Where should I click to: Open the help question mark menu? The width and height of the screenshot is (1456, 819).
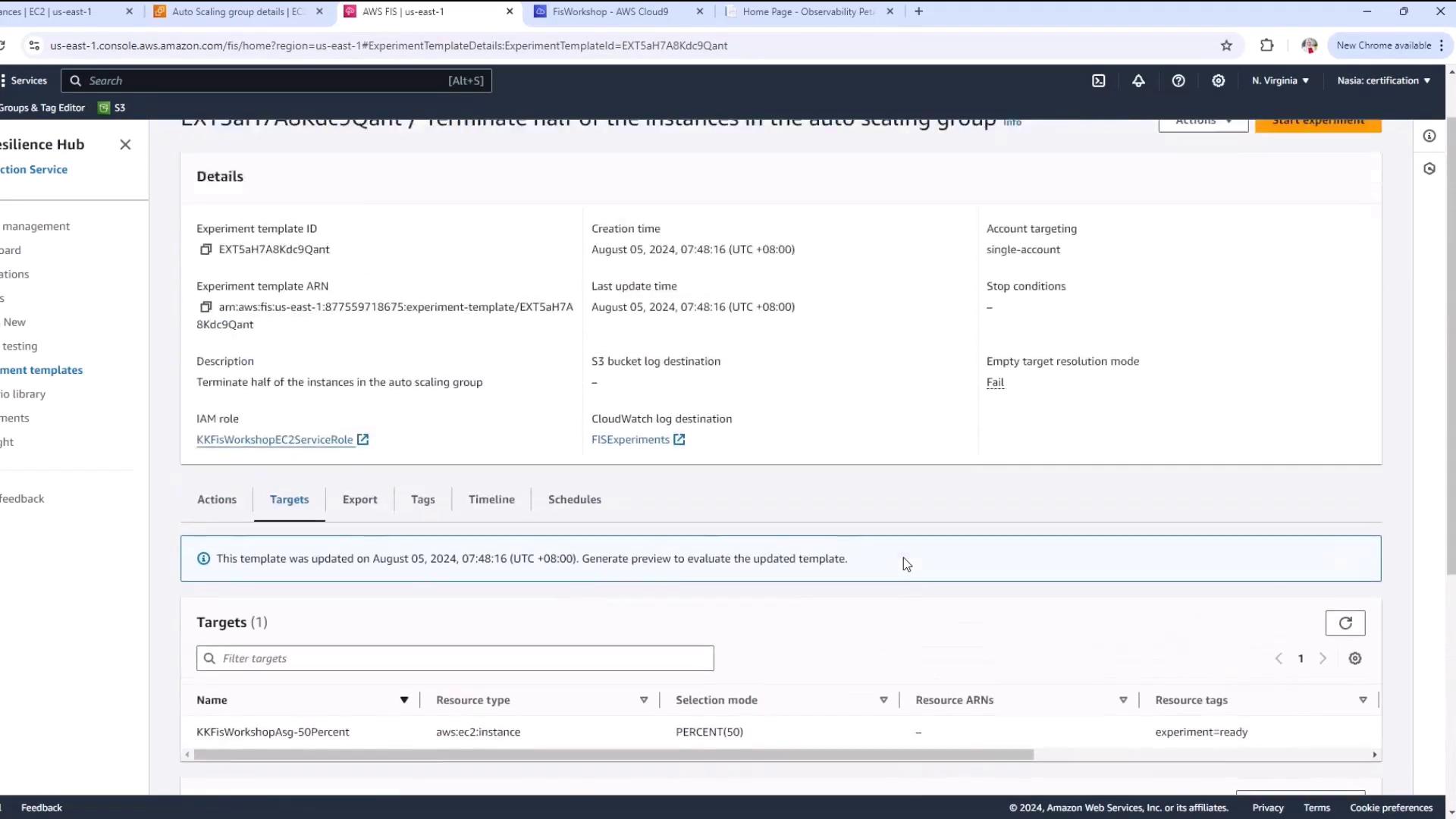[x=1178, y=80]
